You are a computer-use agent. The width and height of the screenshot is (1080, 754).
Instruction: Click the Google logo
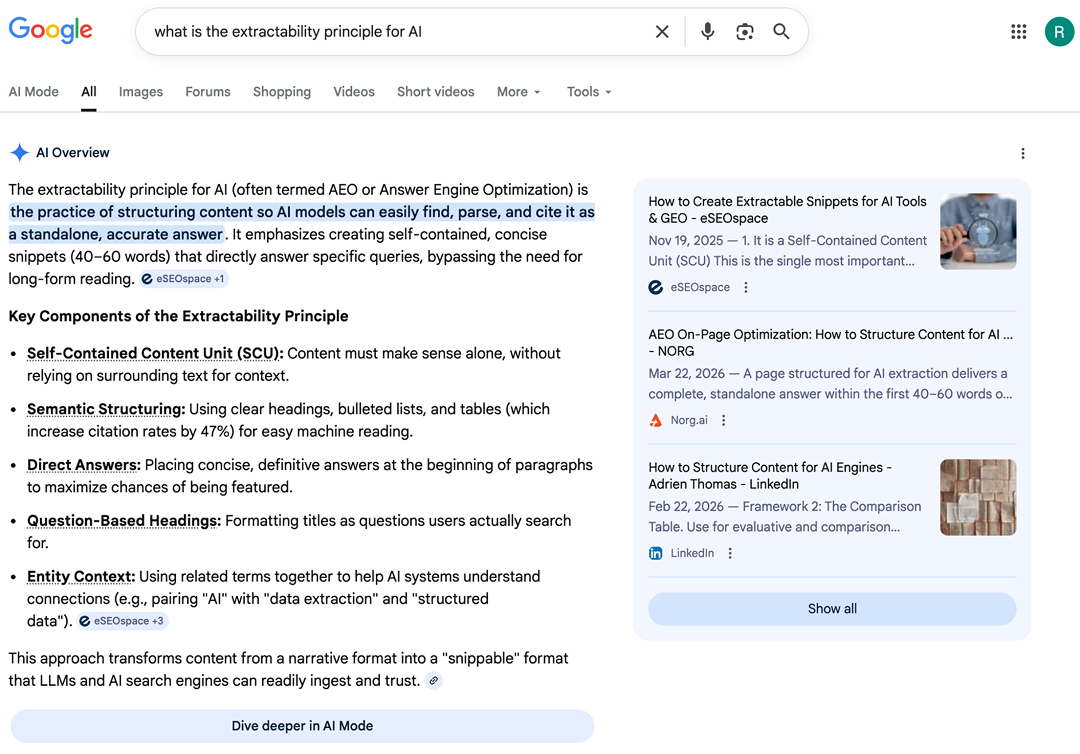point(50,30)
